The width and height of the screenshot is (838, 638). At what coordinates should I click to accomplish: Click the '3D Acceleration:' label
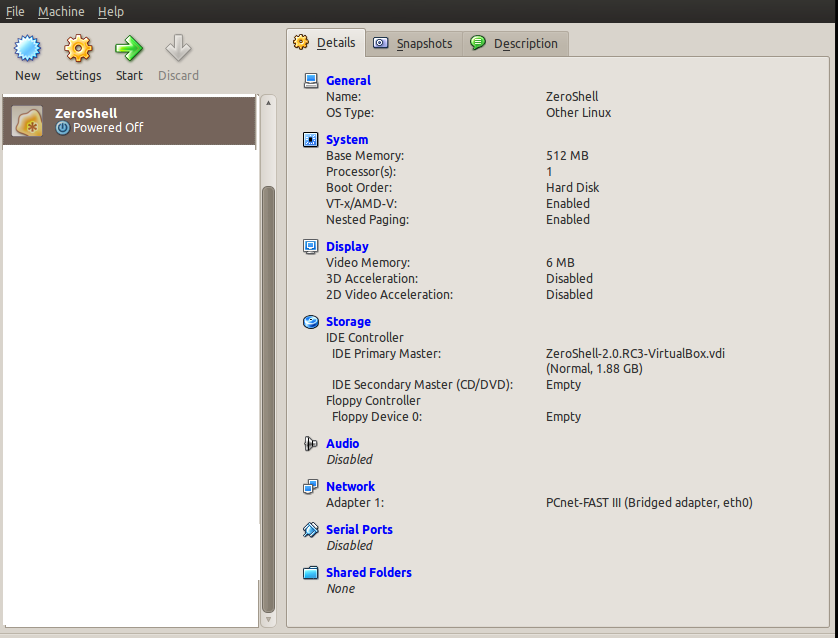click(372, 278)
